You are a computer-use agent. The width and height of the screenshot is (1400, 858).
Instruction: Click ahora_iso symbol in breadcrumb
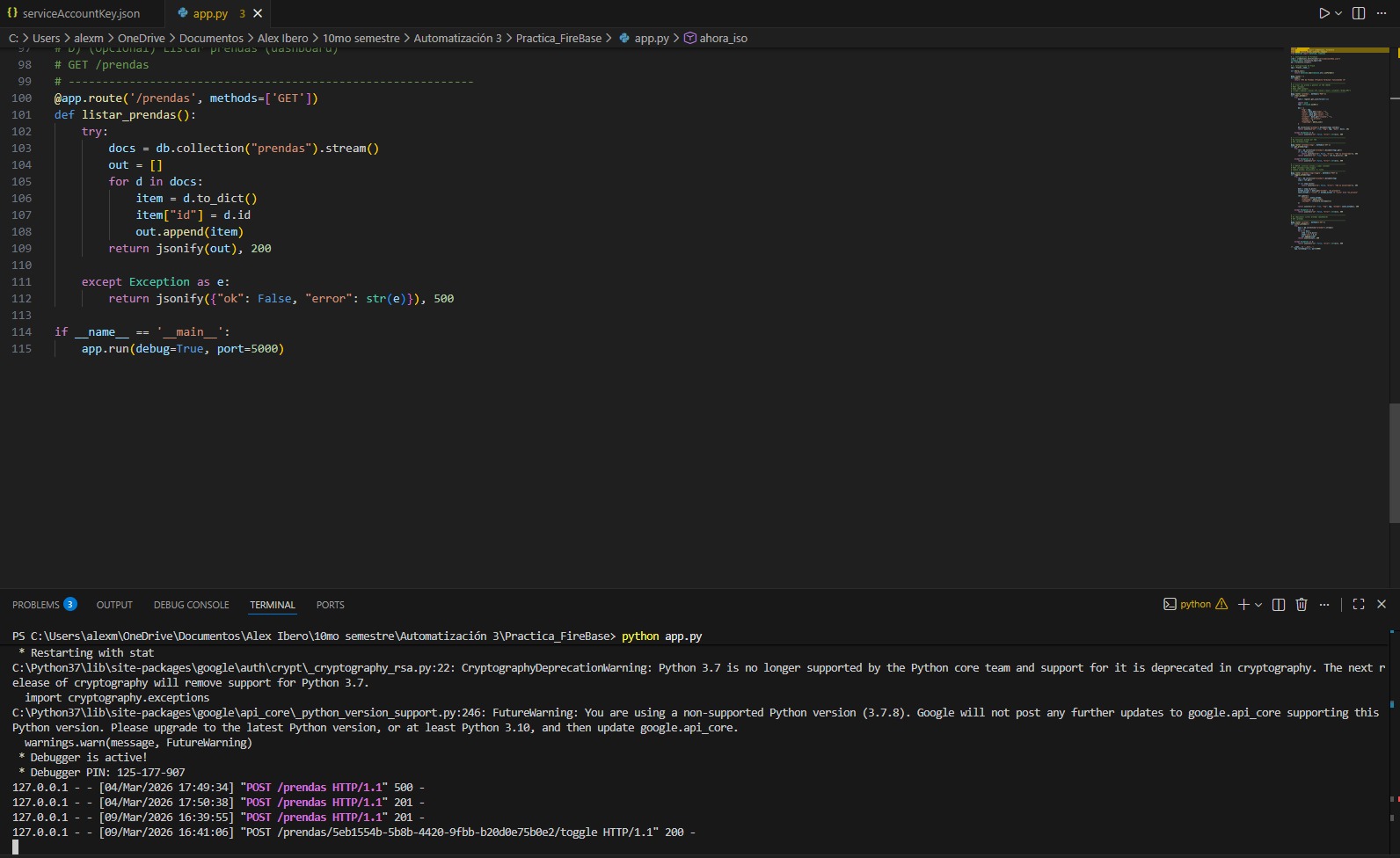point(723,38)
